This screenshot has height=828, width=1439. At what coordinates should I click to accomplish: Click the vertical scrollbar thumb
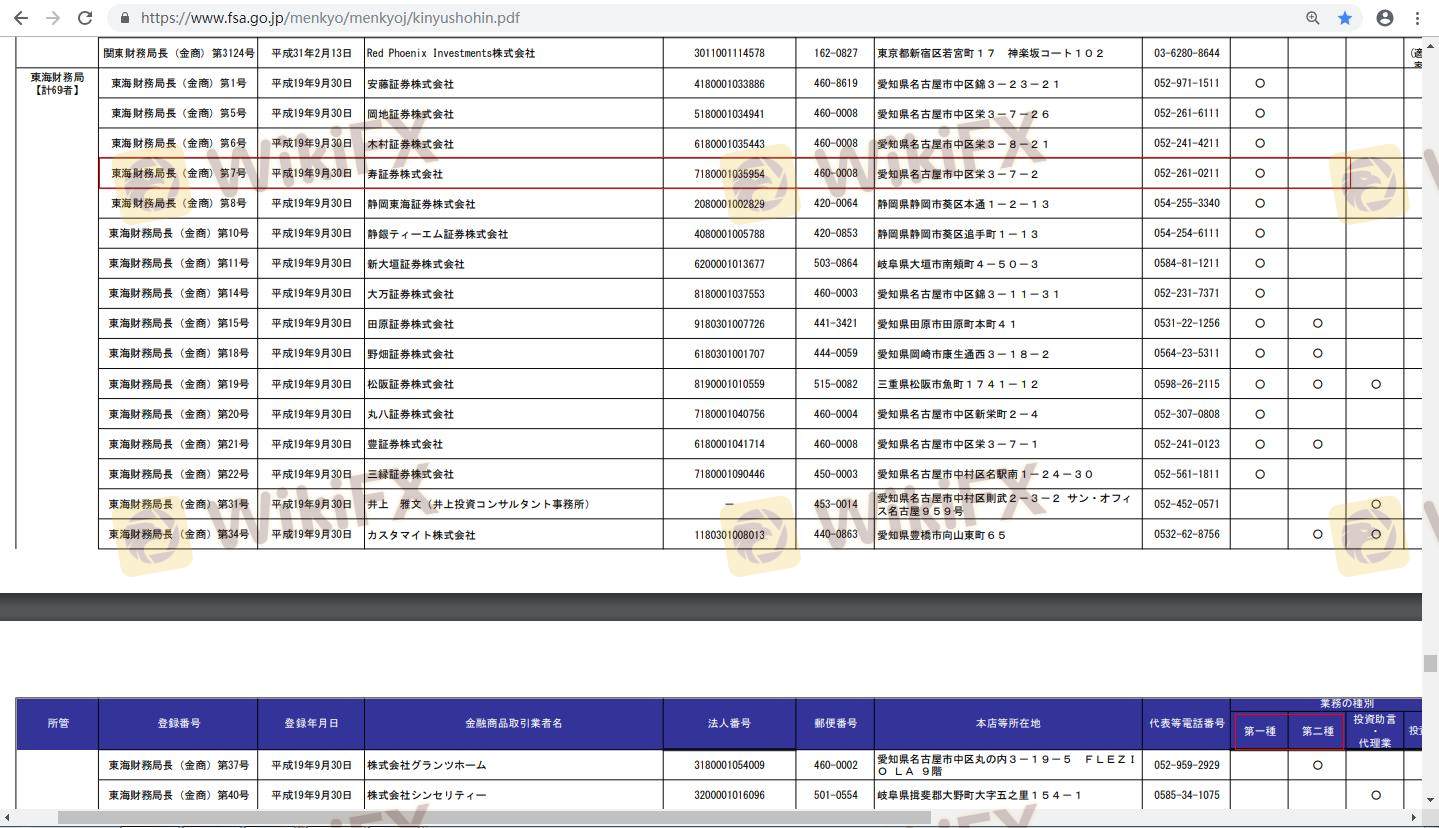pyautogui.click(x=1430, y=664)
